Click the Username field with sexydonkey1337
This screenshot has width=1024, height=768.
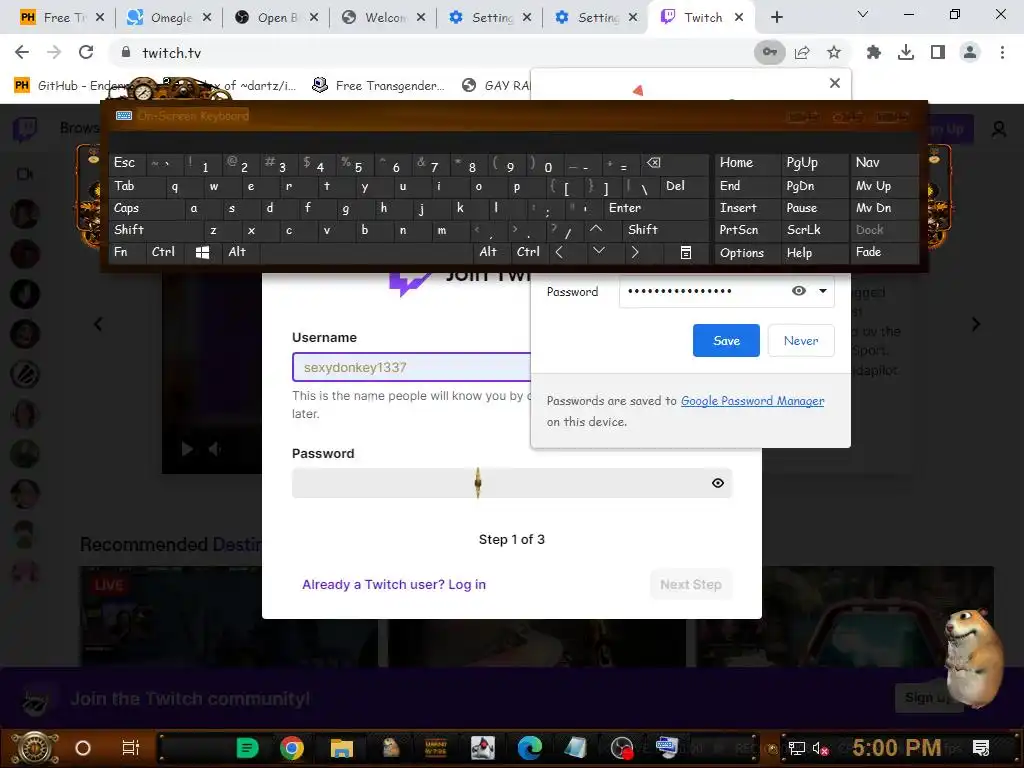(412, 367)
